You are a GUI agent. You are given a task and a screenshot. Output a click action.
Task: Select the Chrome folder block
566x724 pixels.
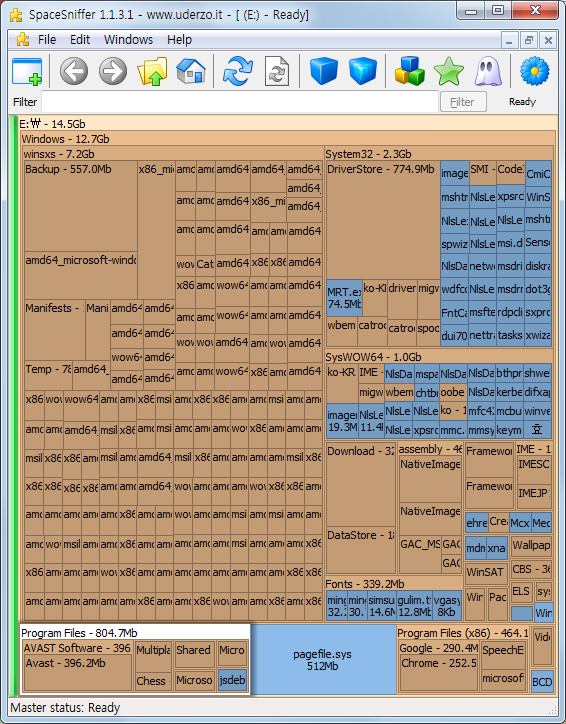(439, 672)
